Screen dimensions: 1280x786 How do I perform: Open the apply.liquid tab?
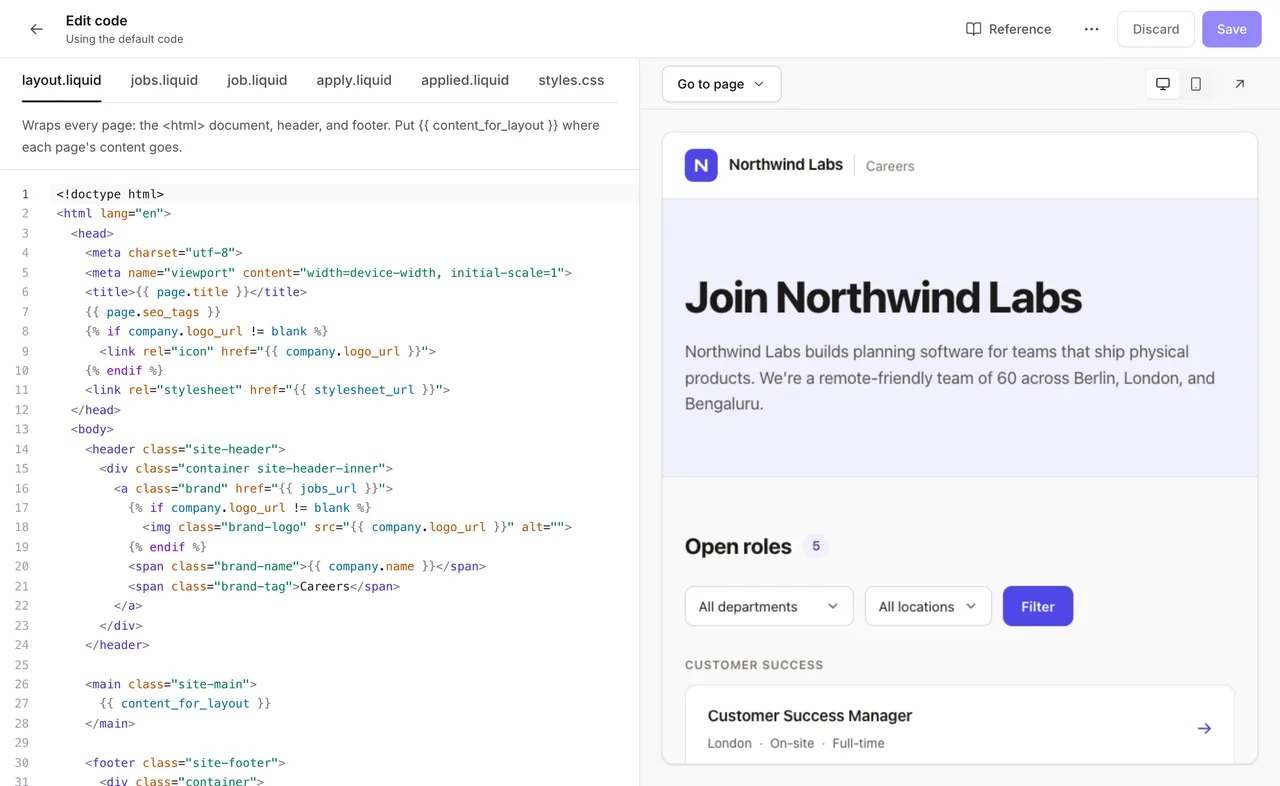pyautogui.click(x=354, y=80)
